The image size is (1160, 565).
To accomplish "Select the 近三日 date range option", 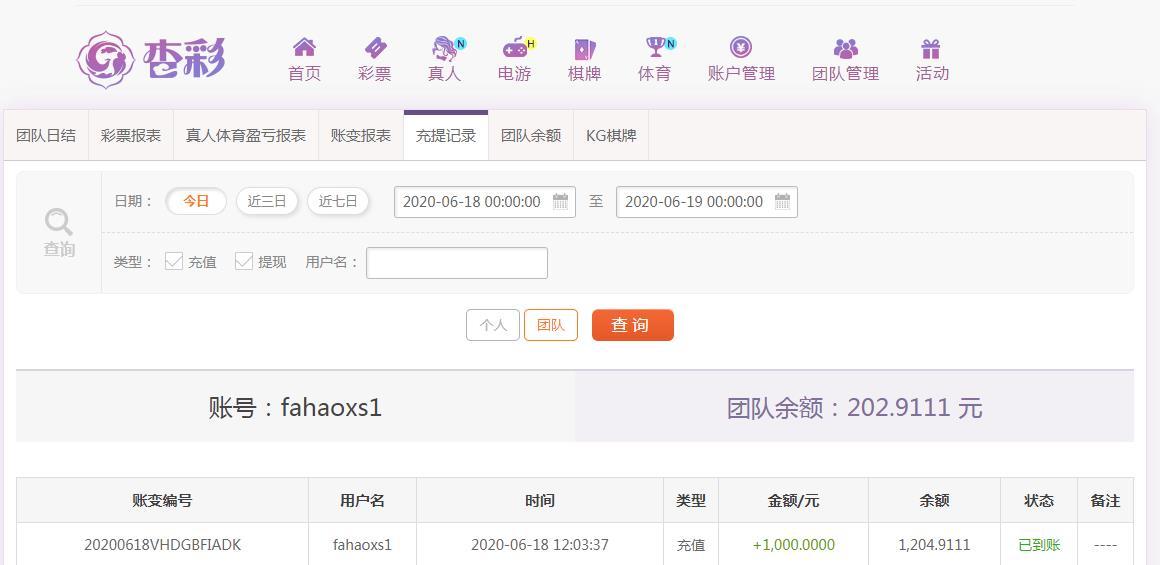I will coord(266,201).
